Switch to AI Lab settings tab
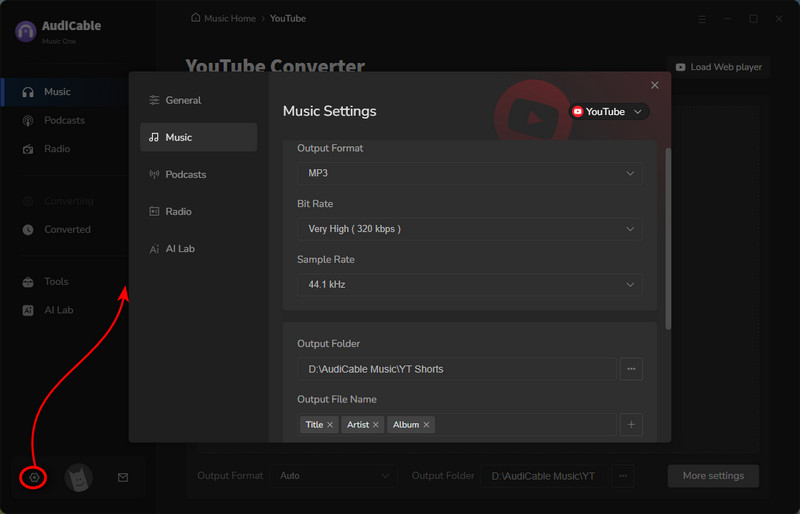The height and width of the screenshot is (514, 800). pyautogui.click(x=198, y=249)
